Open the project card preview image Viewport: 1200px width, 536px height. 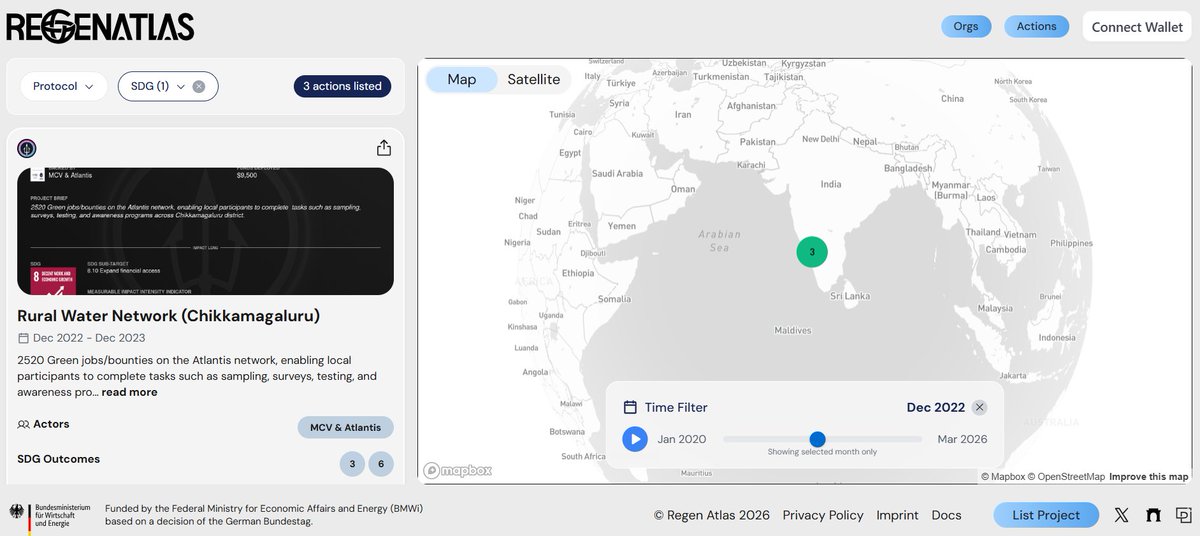click(x=205, y=231)
